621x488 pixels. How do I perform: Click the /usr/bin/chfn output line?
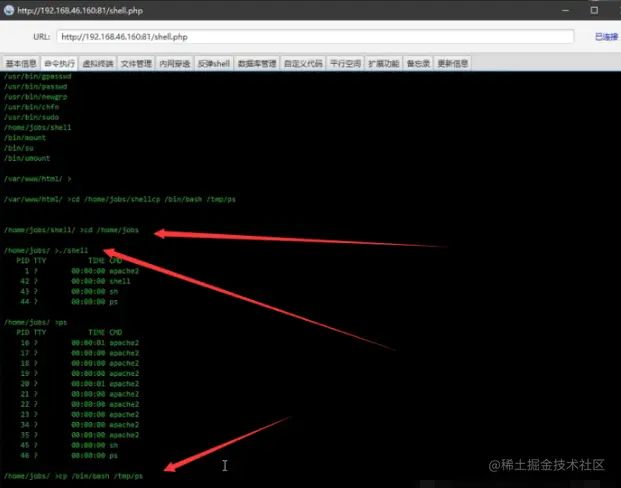(x=31, y=107)
